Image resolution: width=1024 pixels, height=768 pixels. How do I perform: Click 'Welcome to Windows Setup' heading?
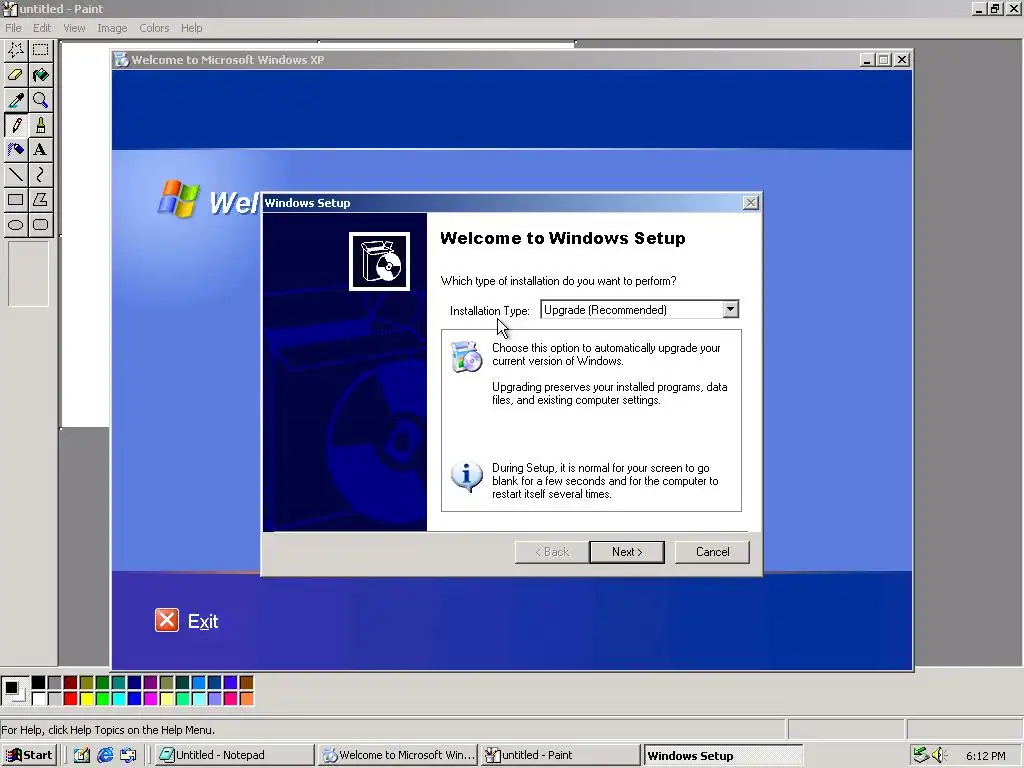pos(563,238)
